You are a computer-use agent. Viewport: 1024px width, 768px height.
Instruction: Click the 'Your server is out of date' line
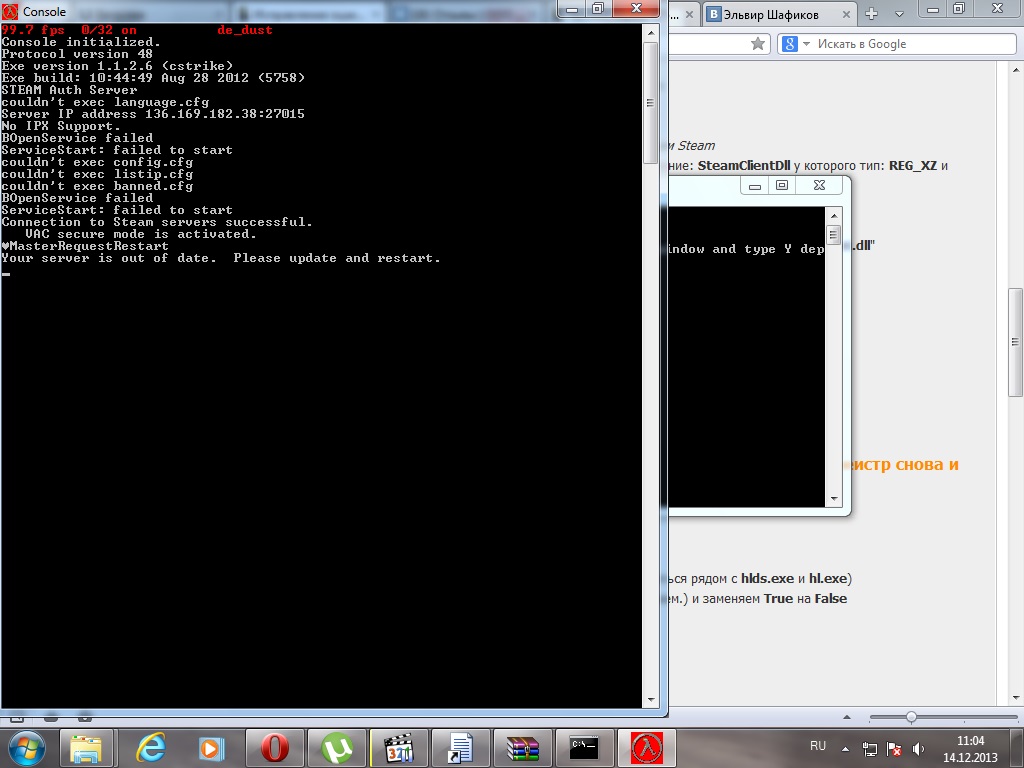coord(221,258)
